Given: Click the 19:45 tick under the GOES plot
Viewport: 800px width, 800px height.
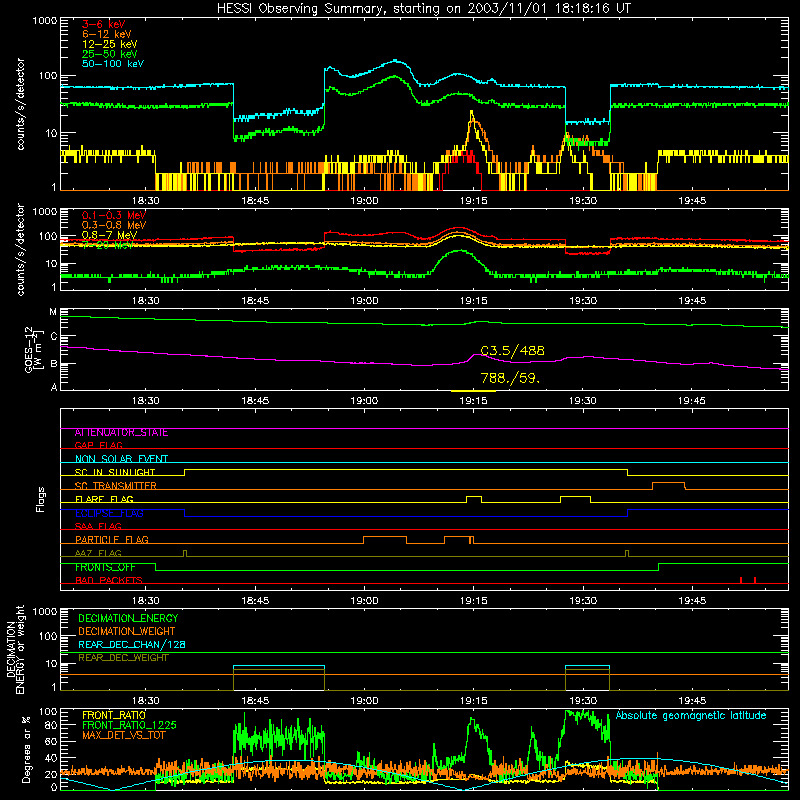Looking at the screenshot, I should 692,401.
